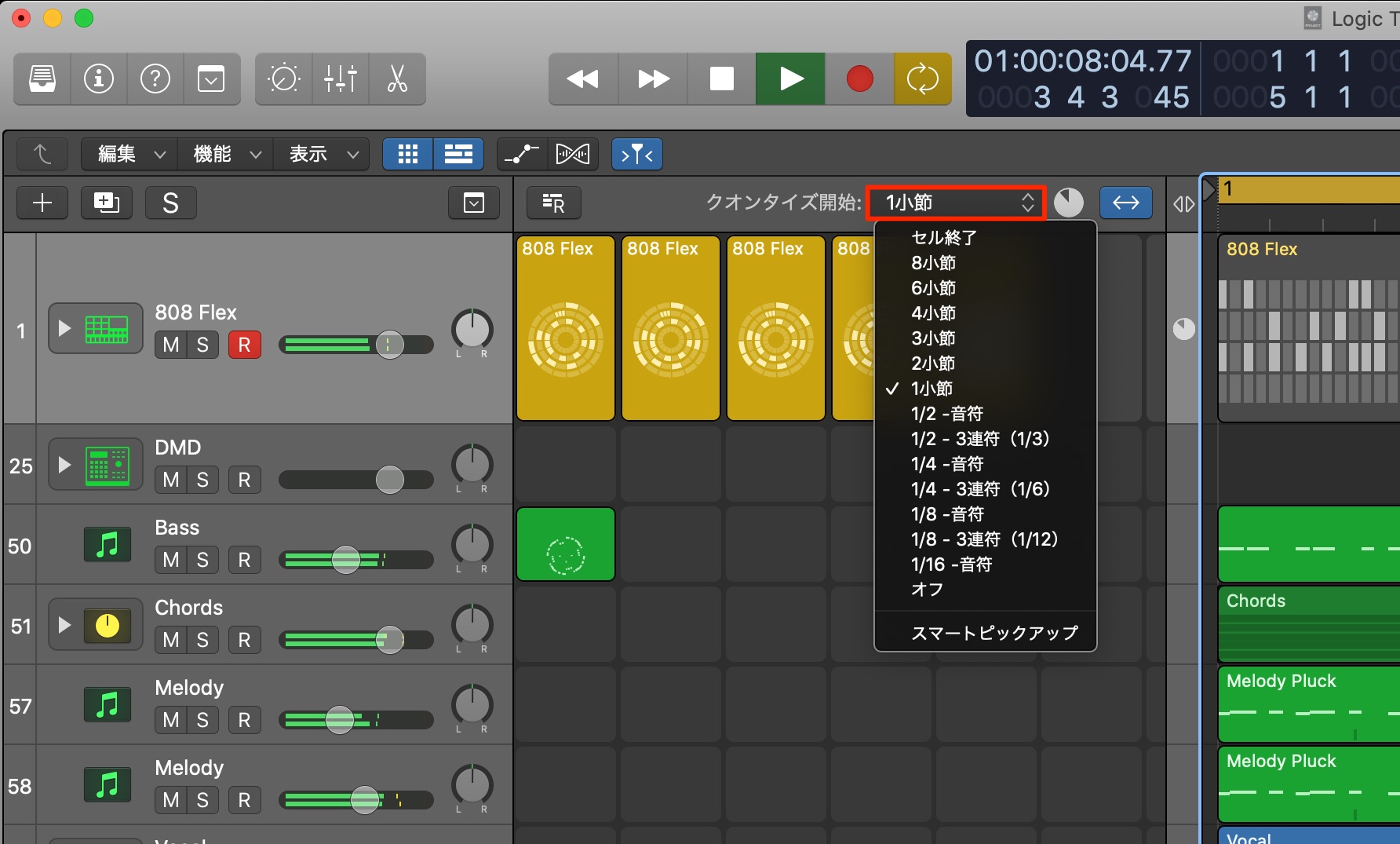The image size is (1400, 844).
Task: Toggle the Flex bowtie icon
Action: [x=573, y=154]
